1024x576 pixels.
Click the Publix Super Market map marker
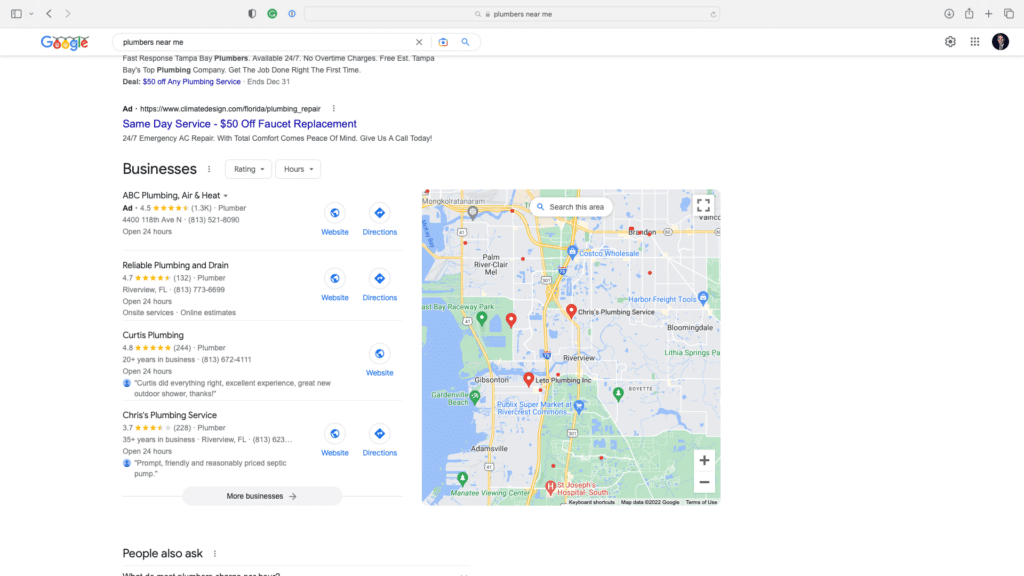click(x=579, y=406)
